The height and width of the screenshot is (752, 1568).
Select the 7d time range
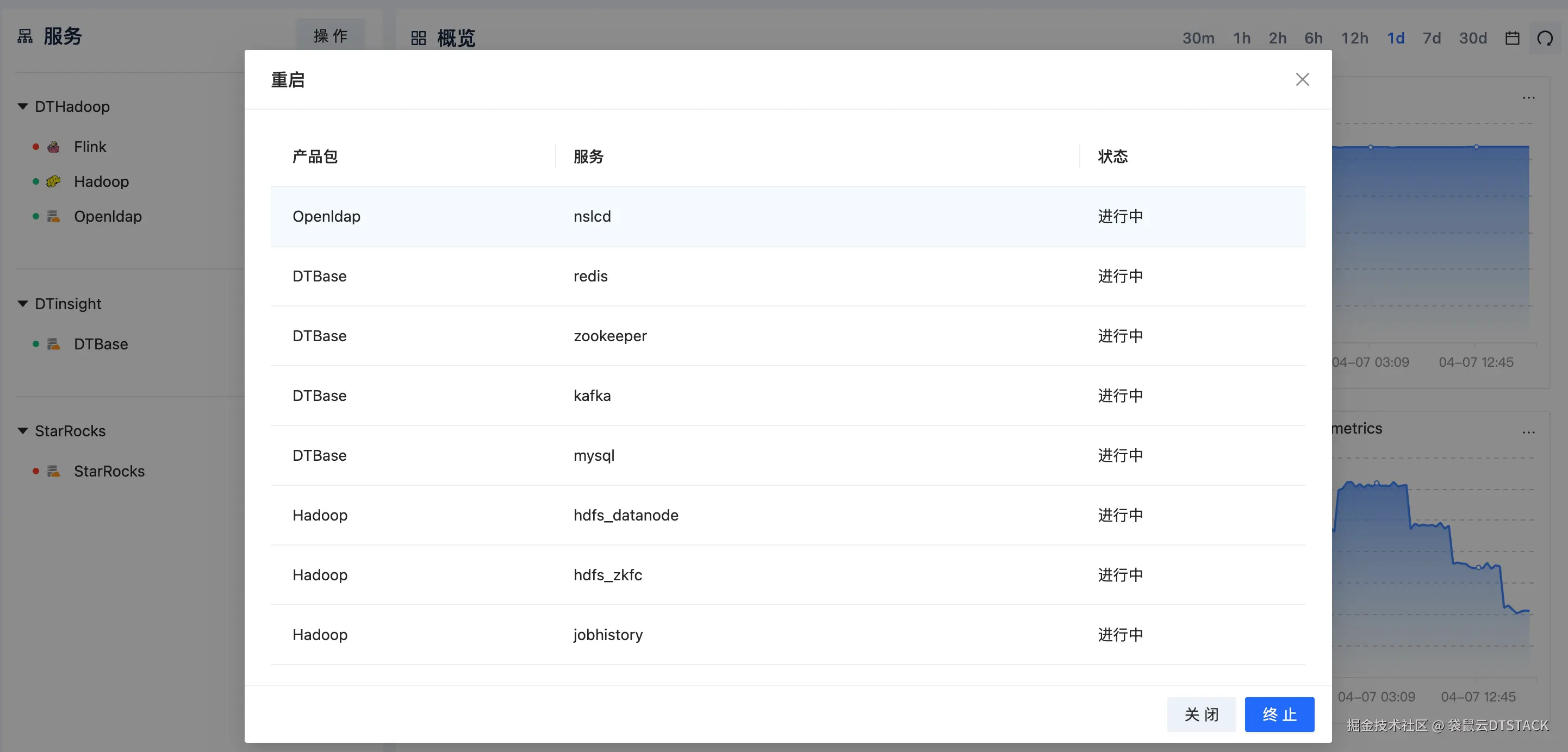tap(1431, 39)
